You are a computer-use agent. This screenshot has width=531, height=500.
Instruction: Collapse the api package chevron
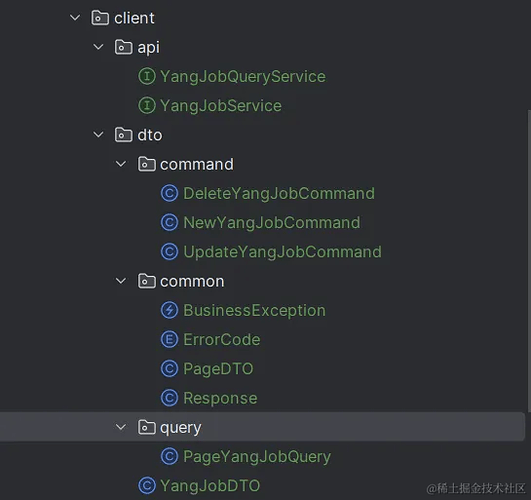pyautogui.click(x=98, y=47)
